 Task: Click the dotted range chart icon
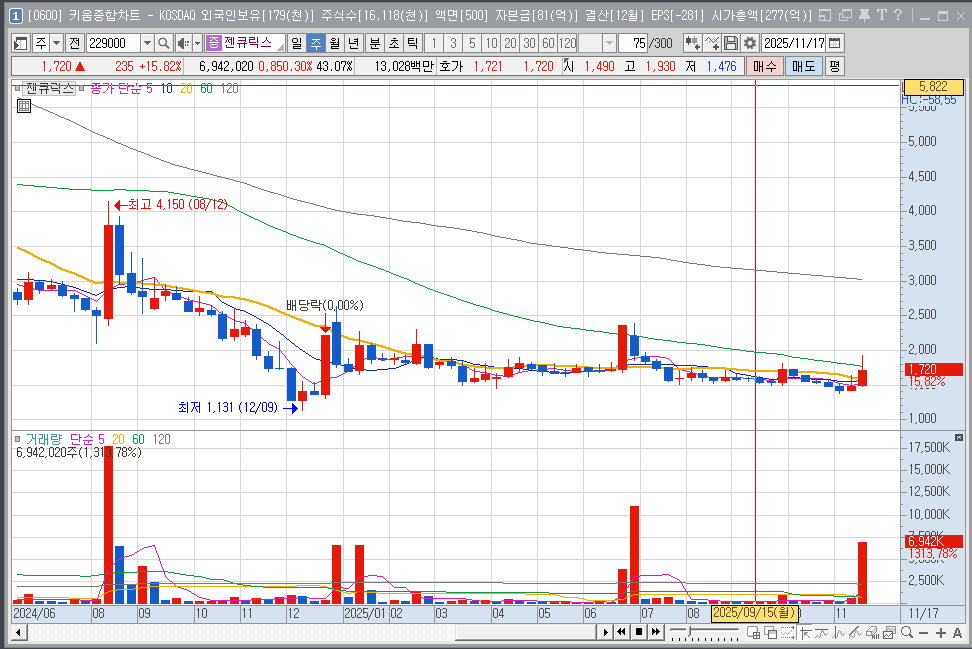tap(788, 633)
